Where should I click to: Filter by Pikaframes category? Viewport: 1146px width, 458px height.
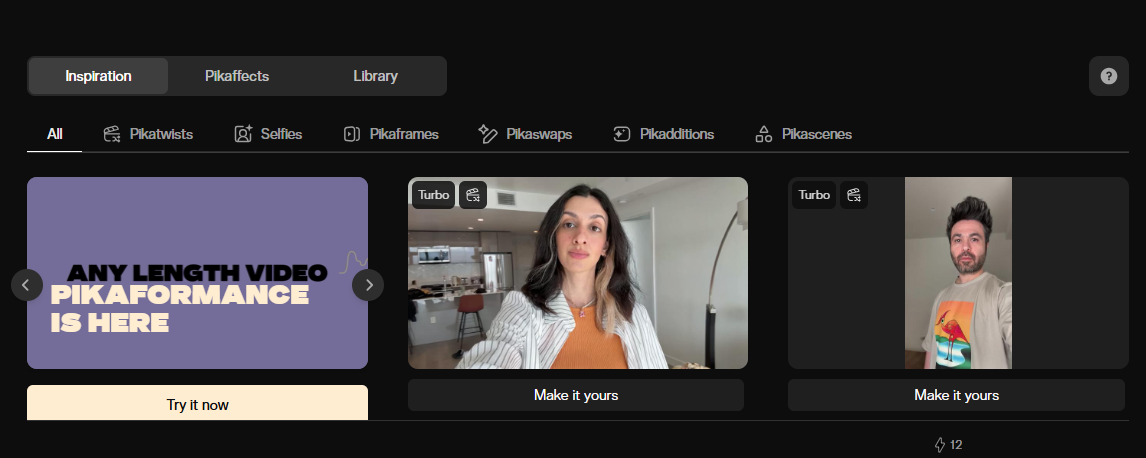click(391, 134)
